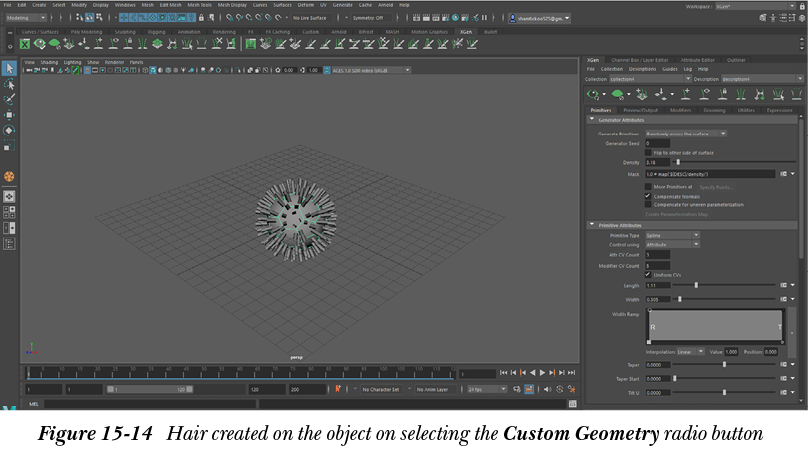Select the arrow Select tool in toolbox
The width and height of the screenshot is (808, 451).
pos(9,68)
